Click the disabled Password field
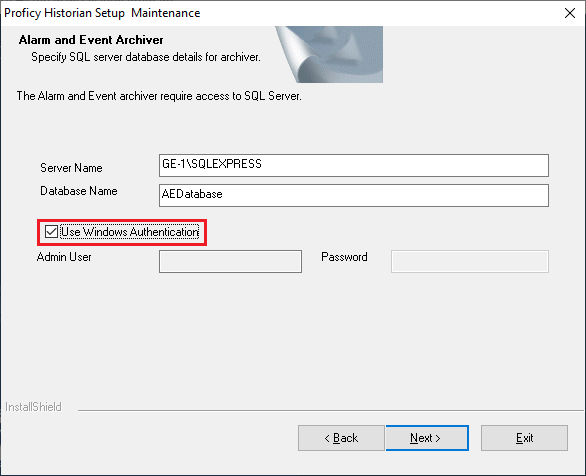This screenshot has width=586, height=476. tap(470, 261)
